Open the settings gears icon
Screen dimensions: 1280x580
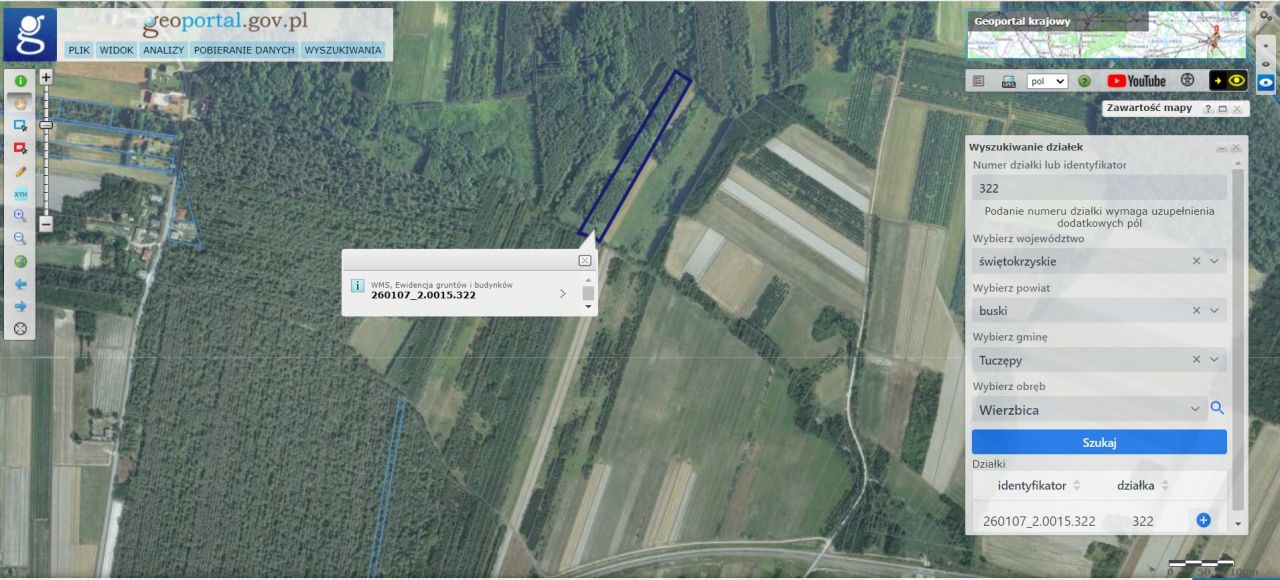(x=1264, y=18)
